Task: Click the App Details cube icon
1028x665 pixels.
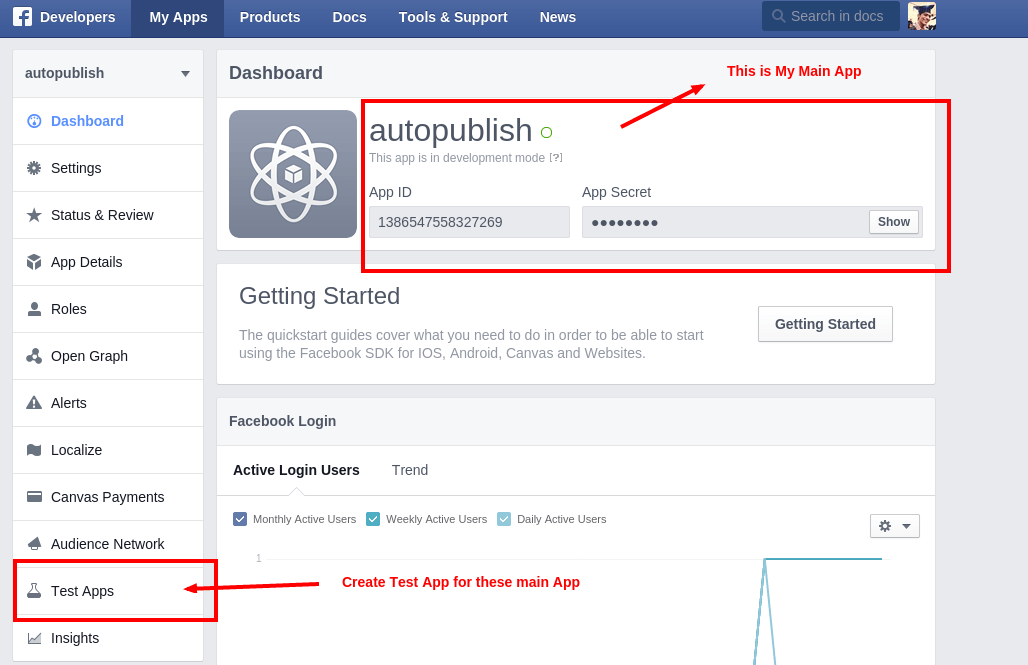Action: coord(34,262)
